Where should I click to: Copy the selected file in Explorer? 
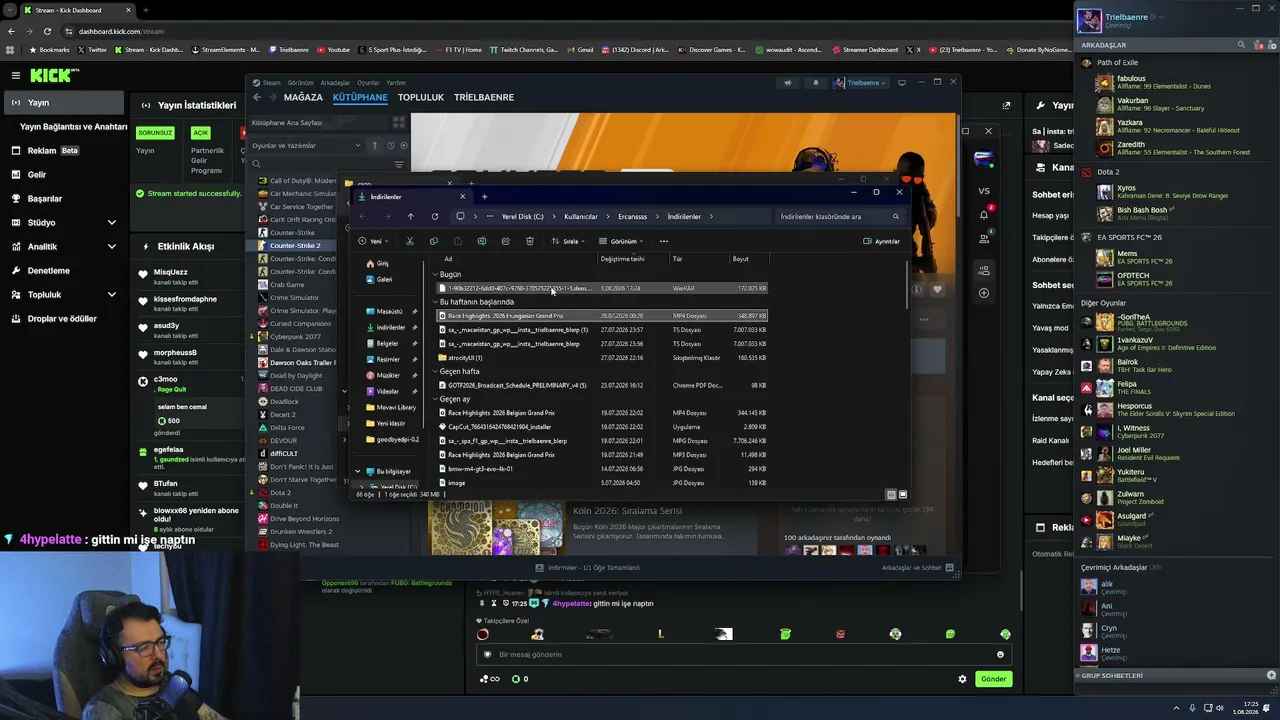click(434, 241)
